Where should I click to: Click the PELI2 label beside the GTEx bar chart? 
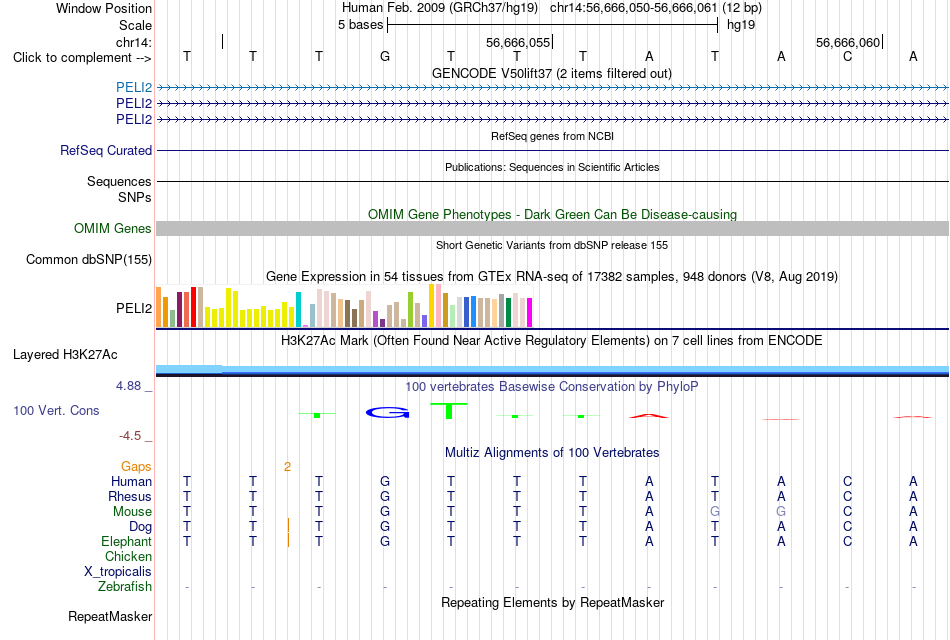click(134, 308)
